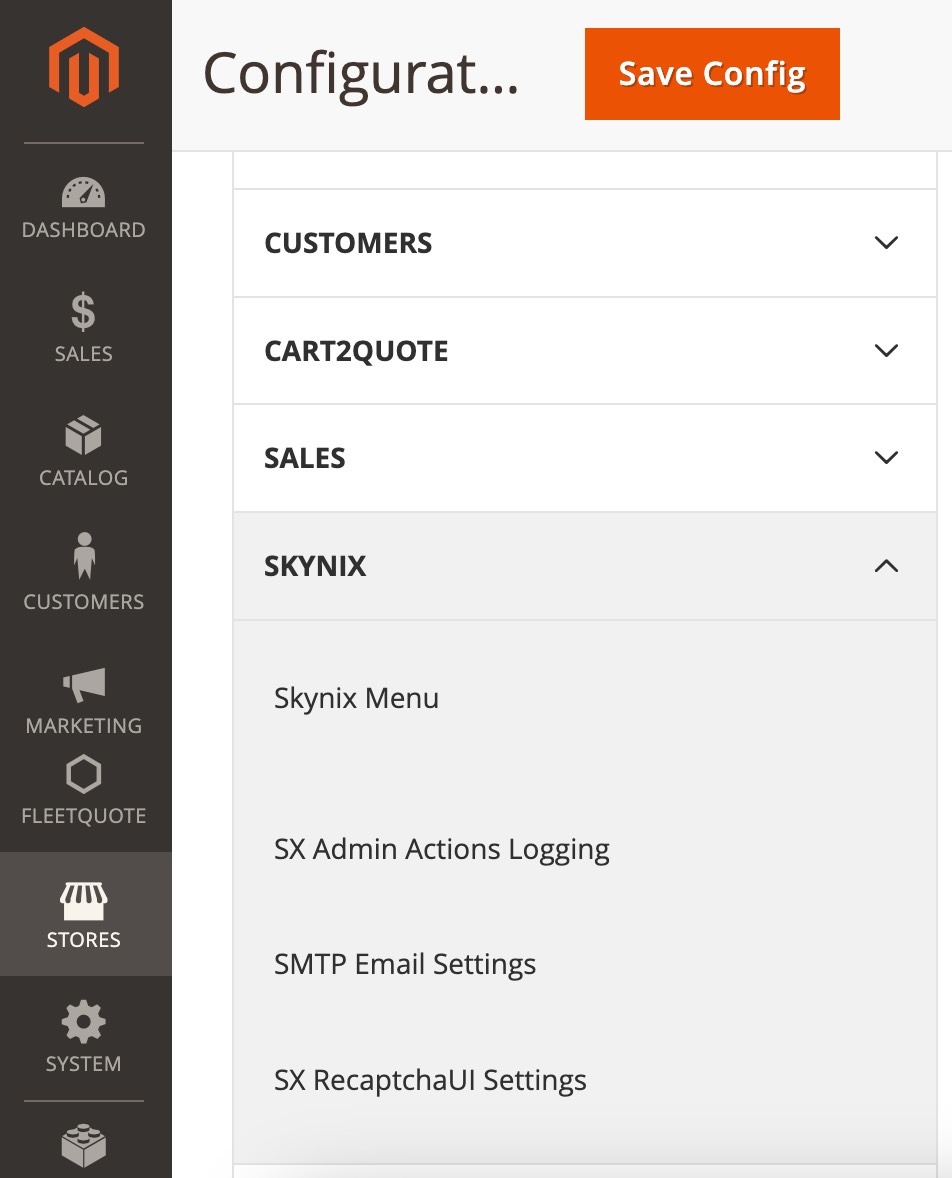
Task: Open SX Admin Actions Logging settings
Action: coord(442,849)
